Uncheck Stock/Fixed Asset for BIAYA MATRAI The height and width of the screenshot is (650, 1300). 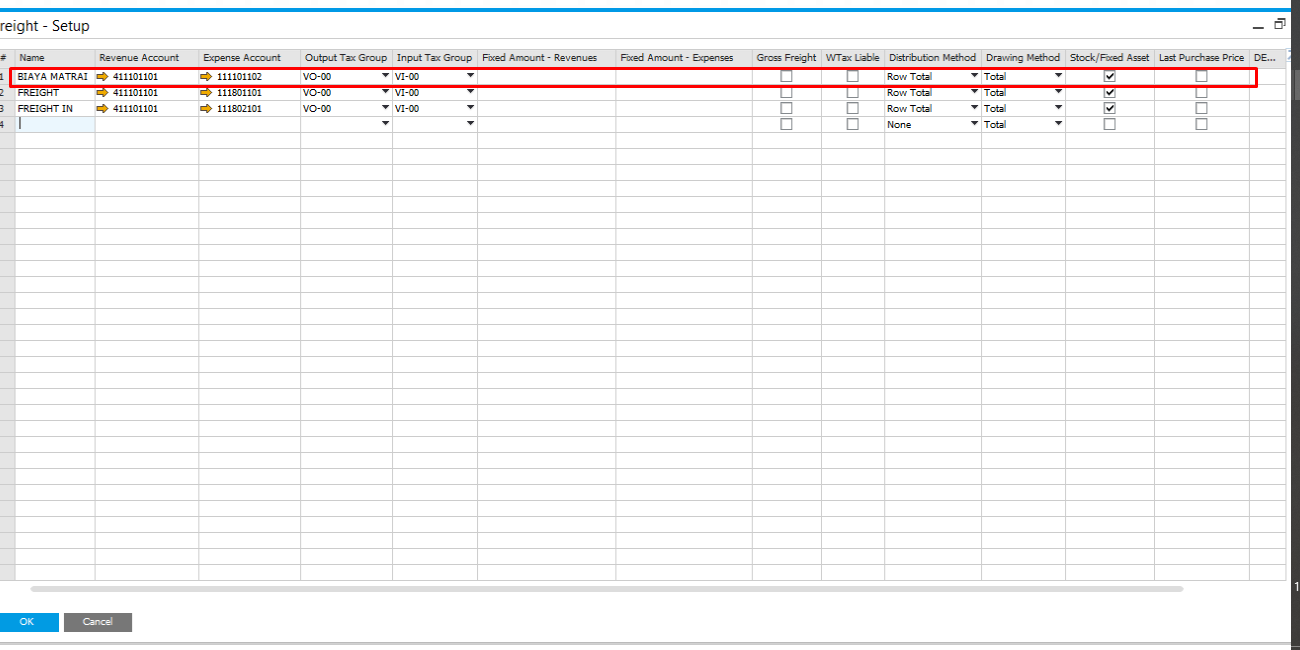[x=1109, y=76]
